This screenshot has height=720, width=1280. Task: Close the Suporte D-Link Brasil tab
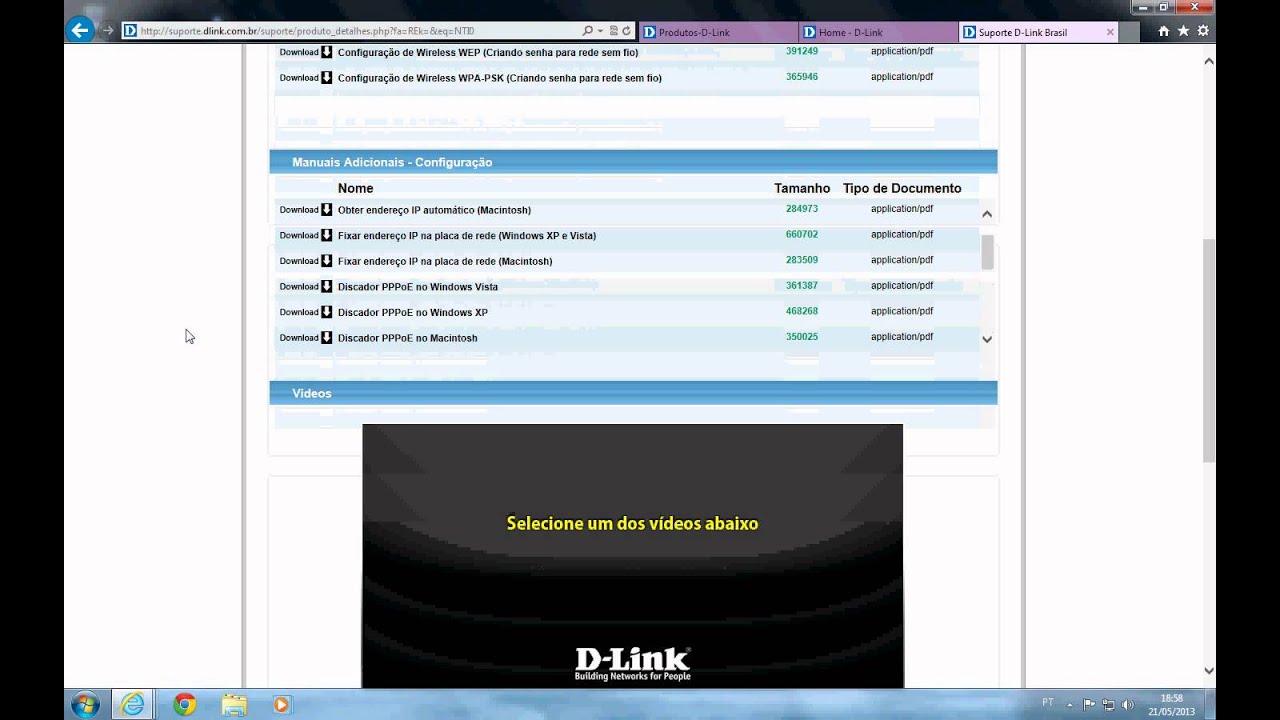point(1110,32)
